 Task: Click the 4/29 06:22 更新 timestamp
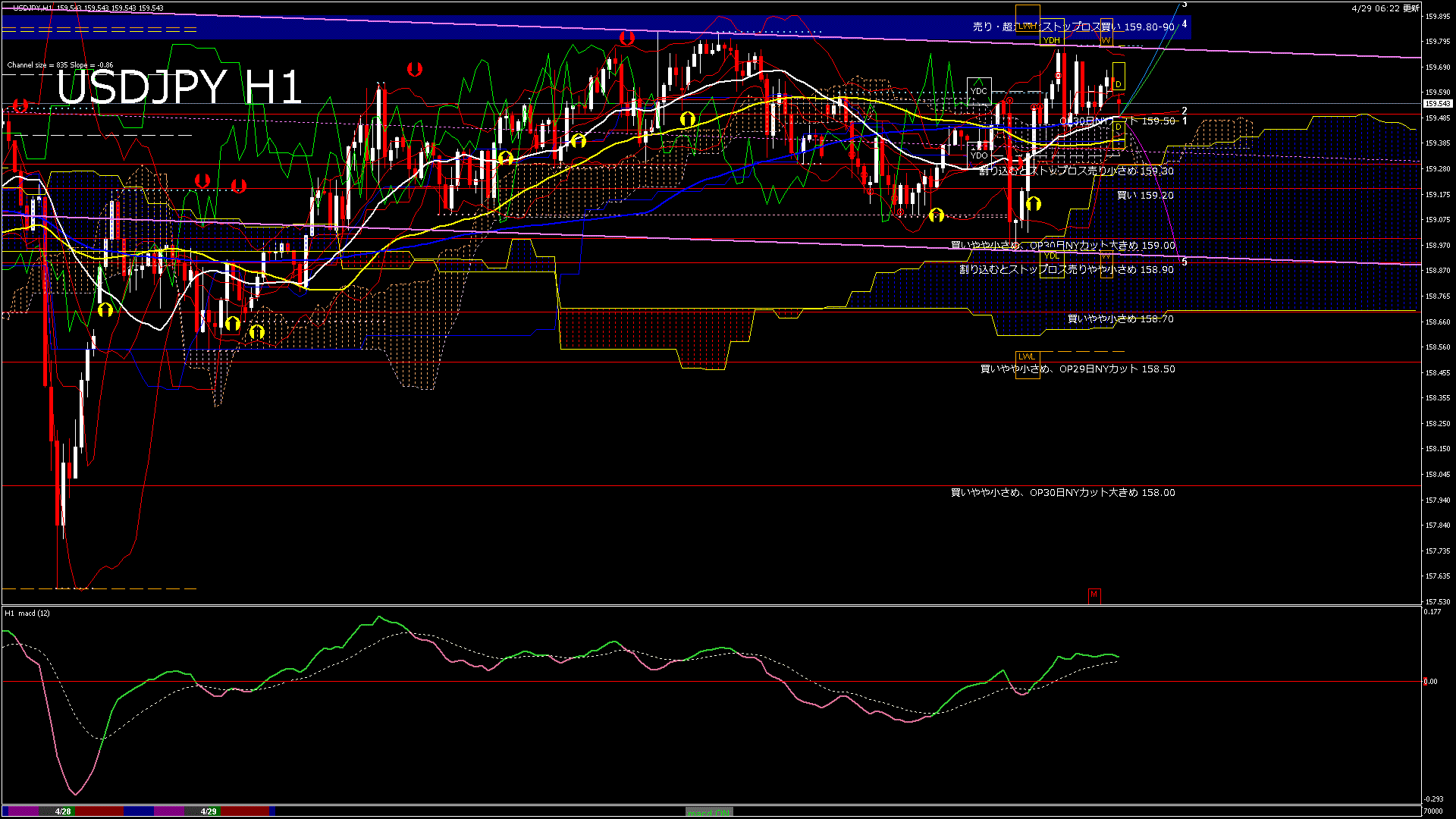pyautogui.click(x=1385, y=8)
